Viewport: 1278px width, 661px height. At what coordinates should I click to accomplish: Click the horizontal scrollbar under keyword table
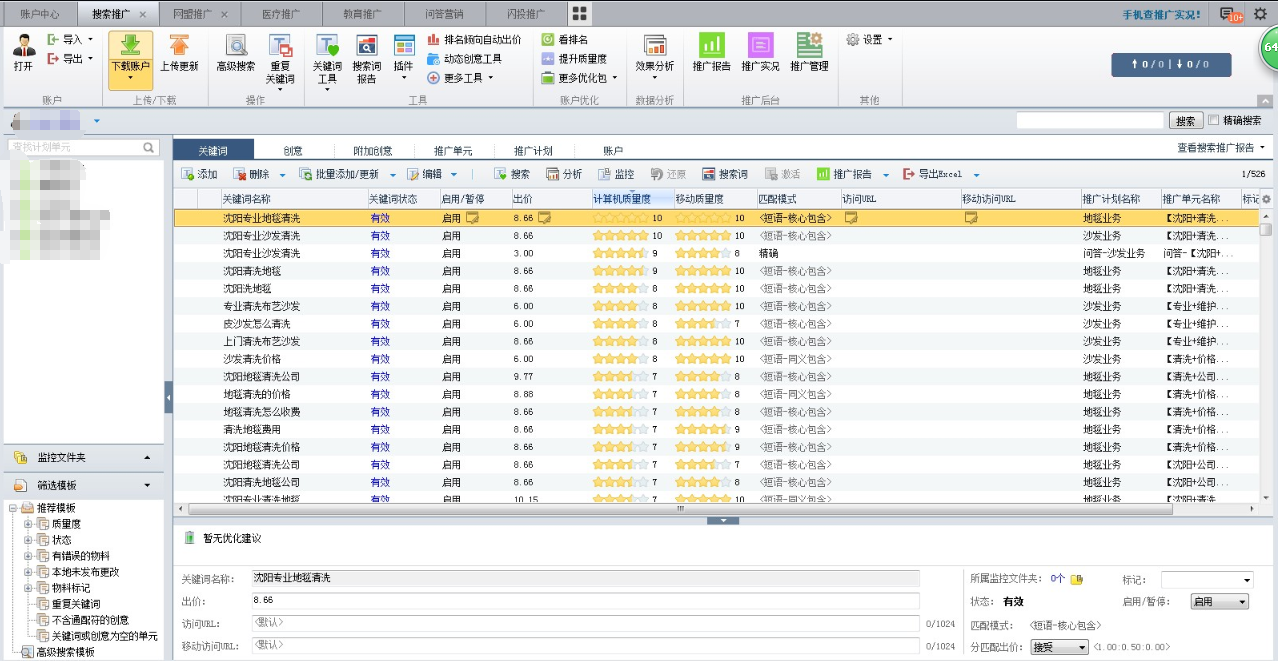pyautogui.click(x=680, y=509)
